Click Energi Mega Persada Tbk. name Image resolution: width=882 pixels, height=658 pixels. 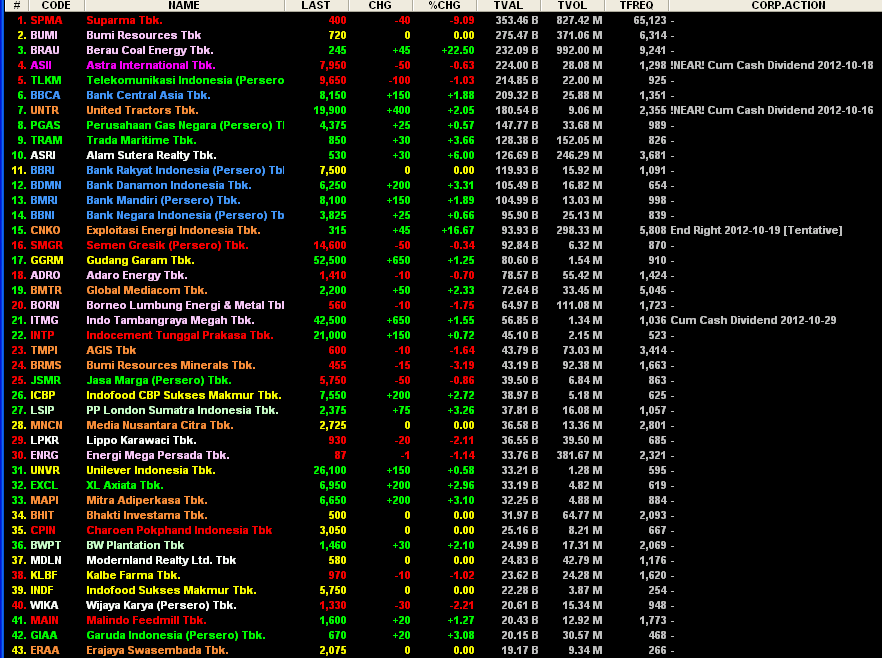[x=157, y=455]
